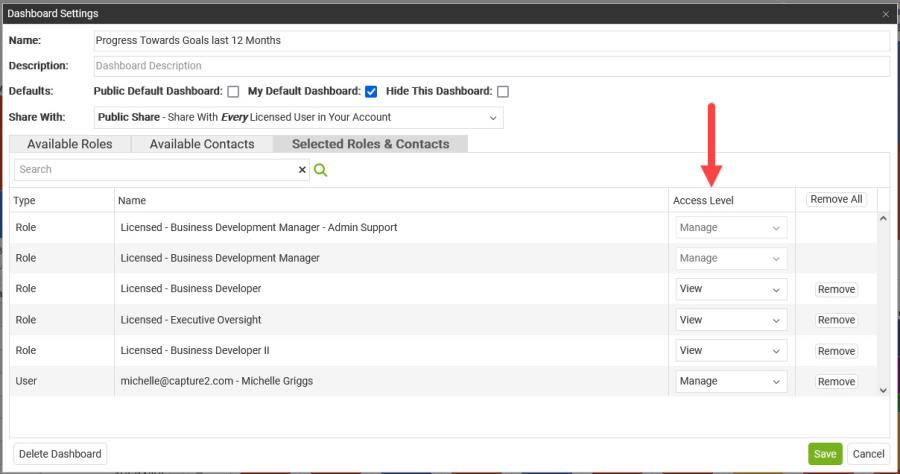Remove the Business Developer II role
The width and height of the screenshot is (900, 474).
[x=836, y=351]
